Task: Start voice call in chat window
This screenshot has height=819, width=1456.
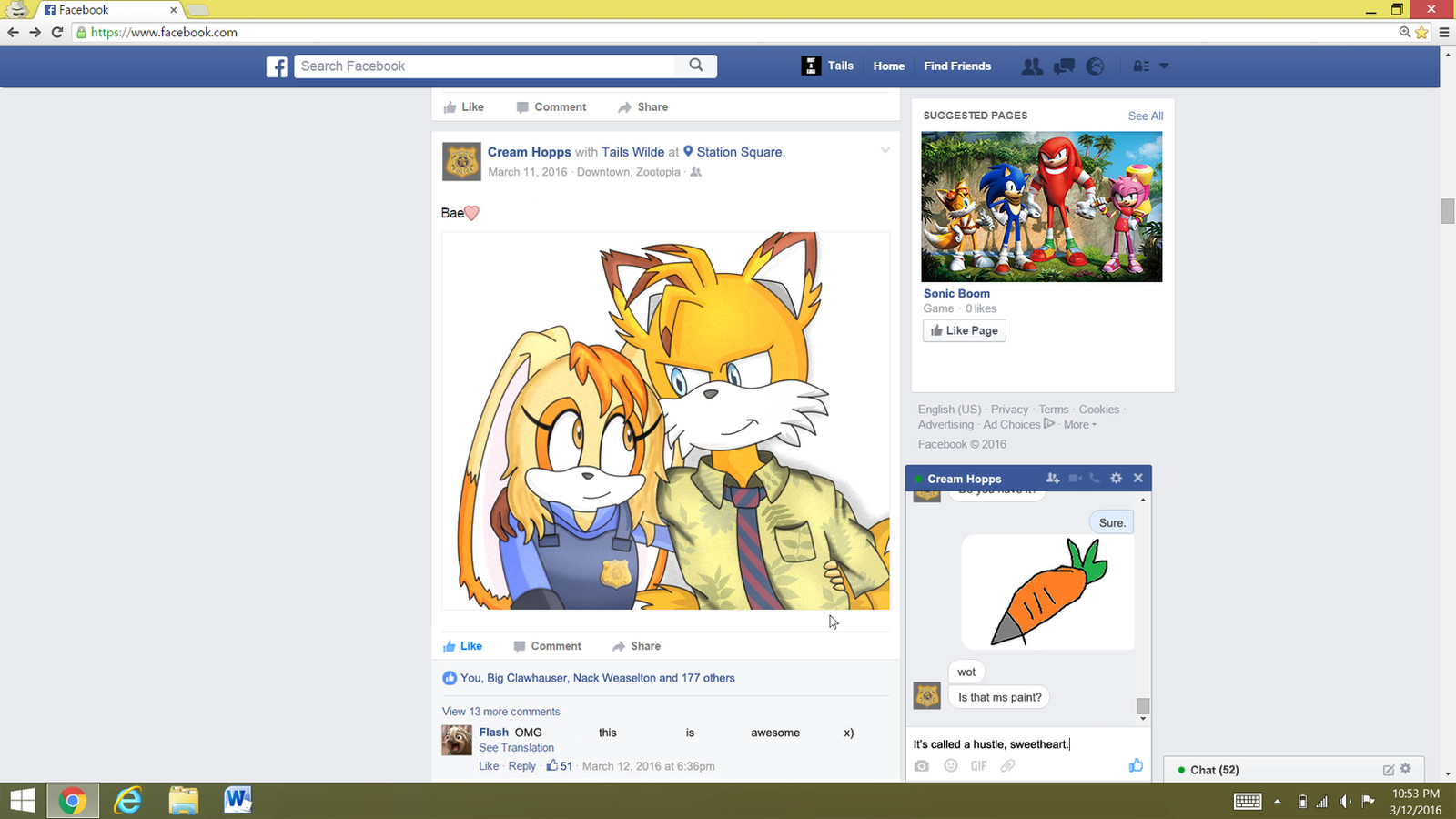Action: pyautogui.click(x=1095, y=479)
